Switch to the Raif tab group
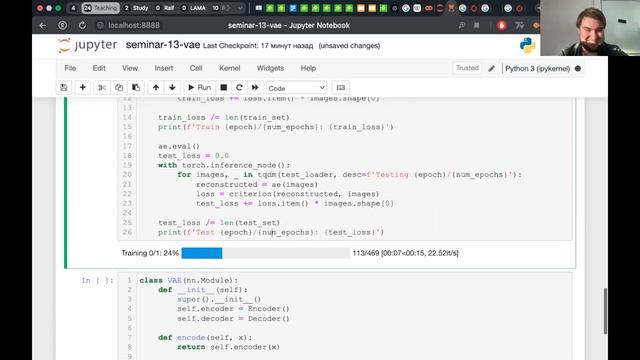Screen dimensions: 640x360 point(165,8)
